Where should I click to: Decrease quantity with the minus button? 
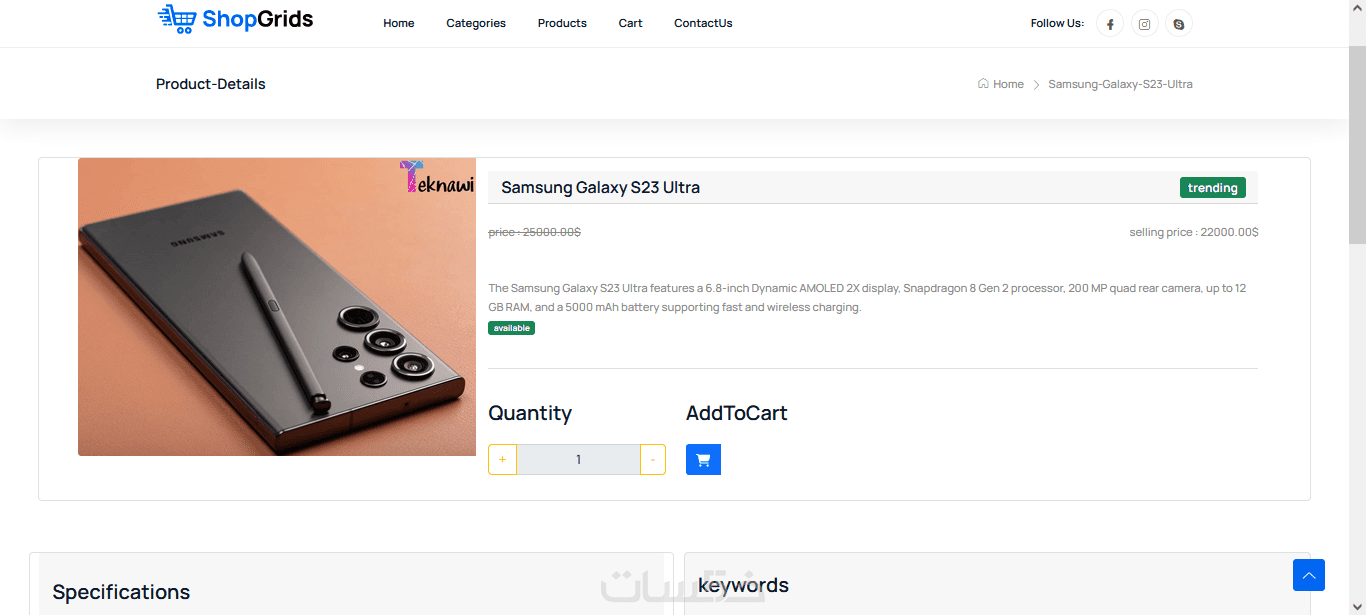tap(652, 460)
